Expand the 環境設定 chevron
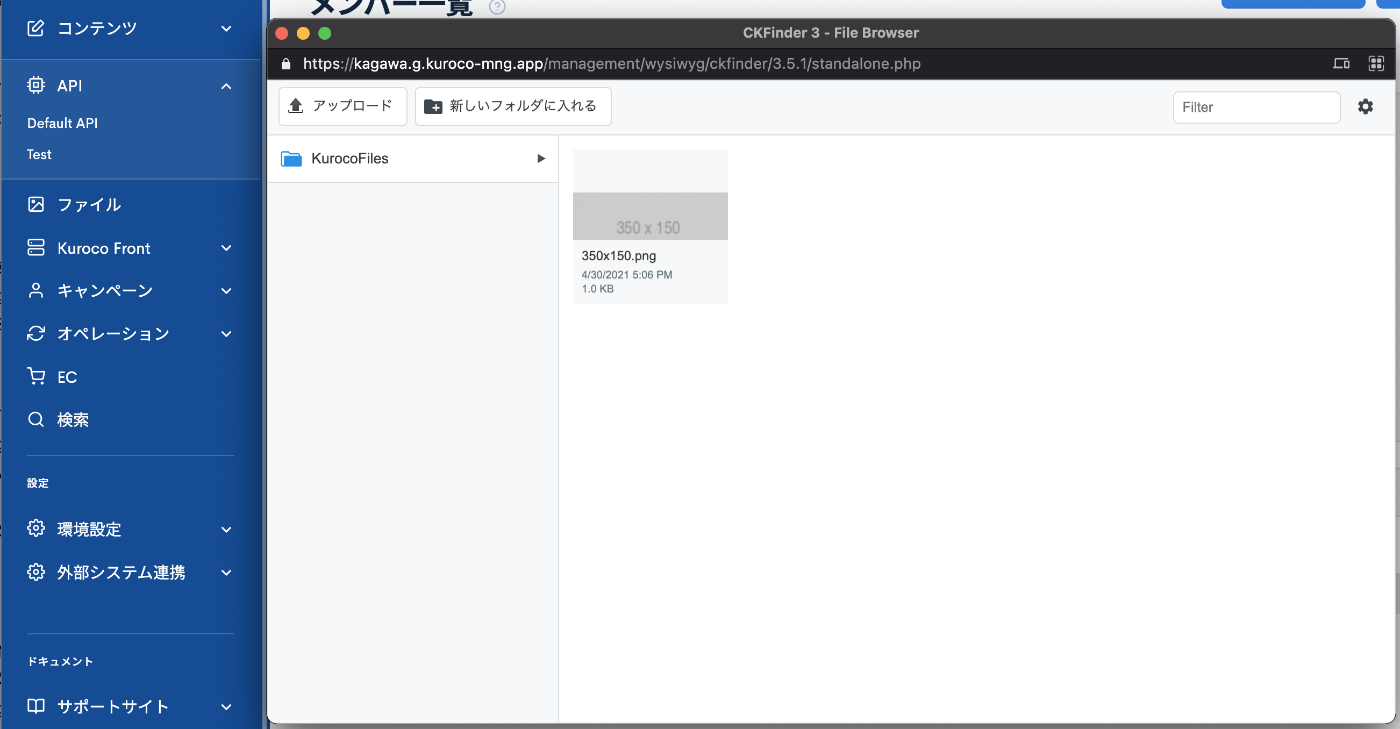 point(226,529)
